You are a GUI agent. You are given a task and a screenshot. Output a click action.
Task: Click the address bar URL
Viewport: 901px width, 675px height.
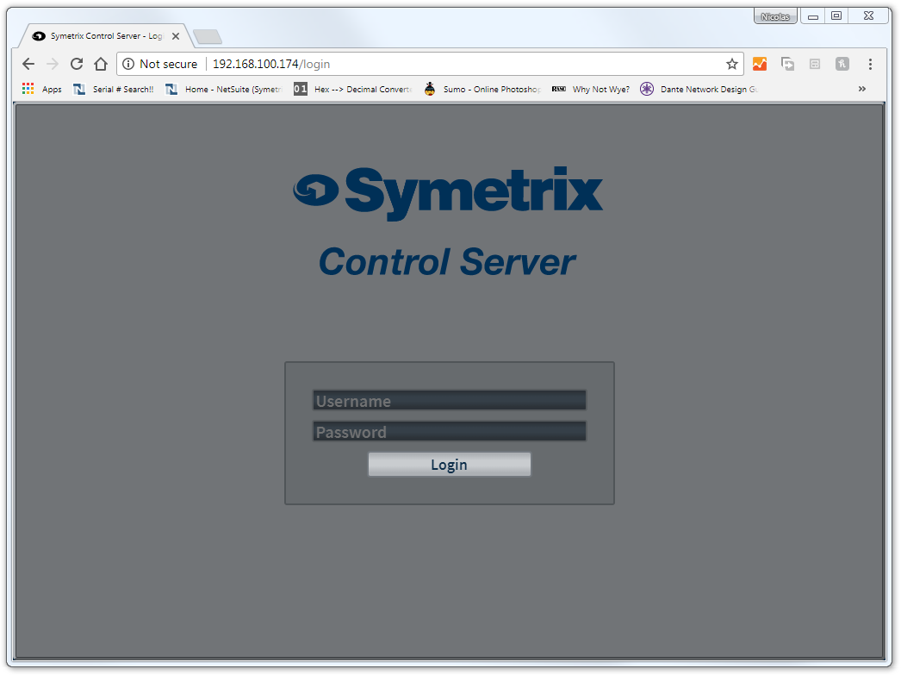tap(271, 64)
